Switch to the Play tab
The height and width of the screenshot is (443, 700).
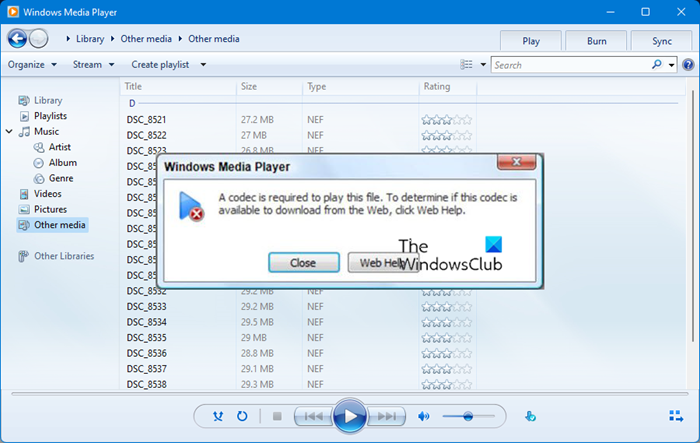pyautogui.click(x=531, y=41)
